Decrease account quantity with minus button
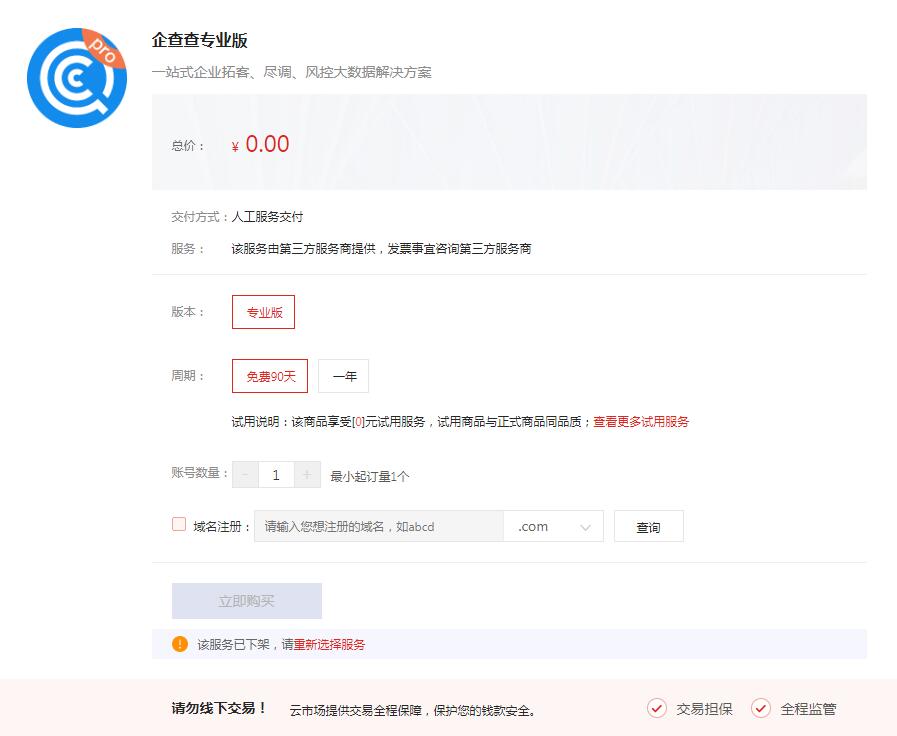Viewport: 897px width, 736px height. click(245, 475)
